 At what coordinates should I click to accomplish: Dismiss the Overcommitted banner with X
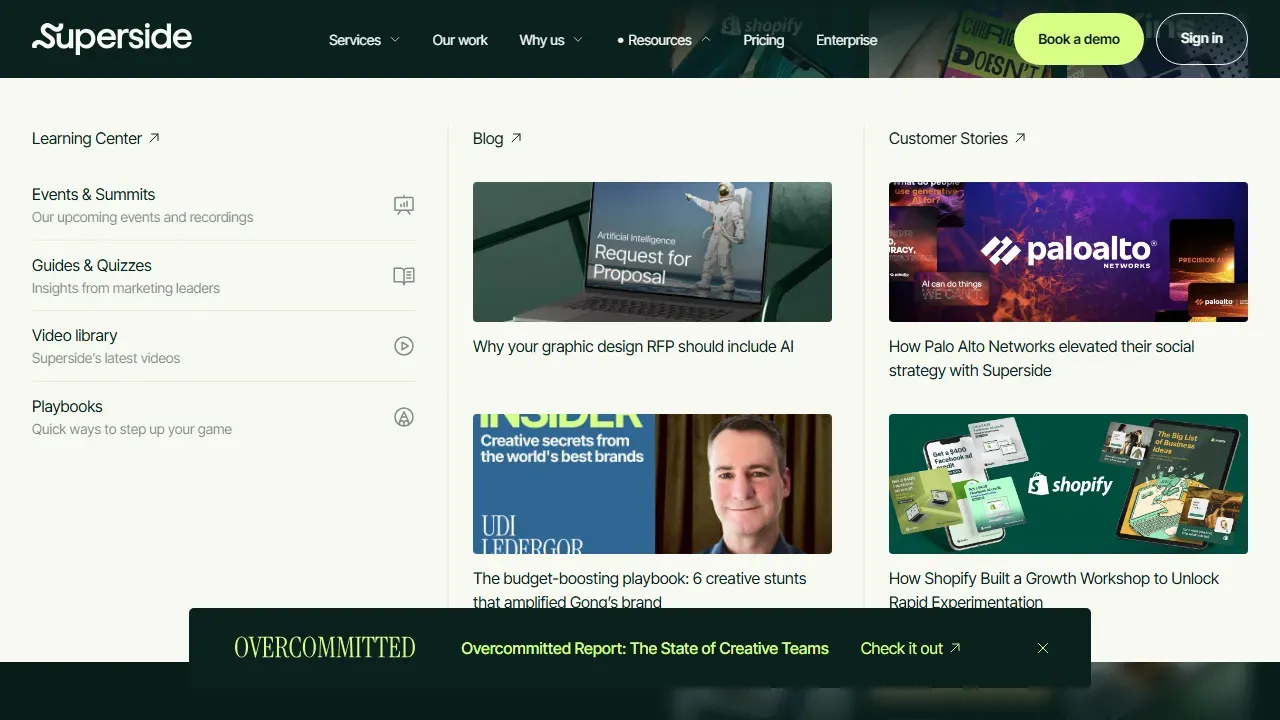click(1043, 648)
